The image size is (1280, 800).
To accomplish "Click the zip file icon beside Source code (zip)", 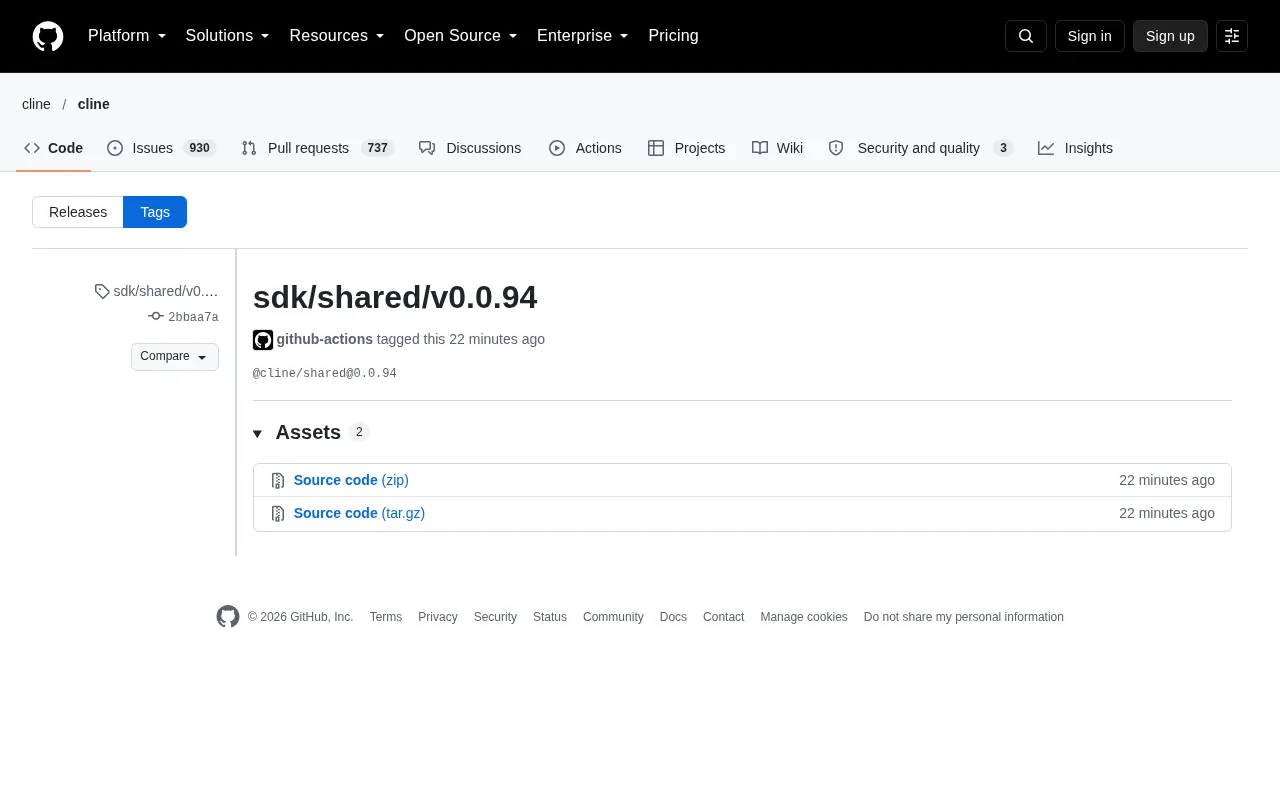I will point(278,481).
